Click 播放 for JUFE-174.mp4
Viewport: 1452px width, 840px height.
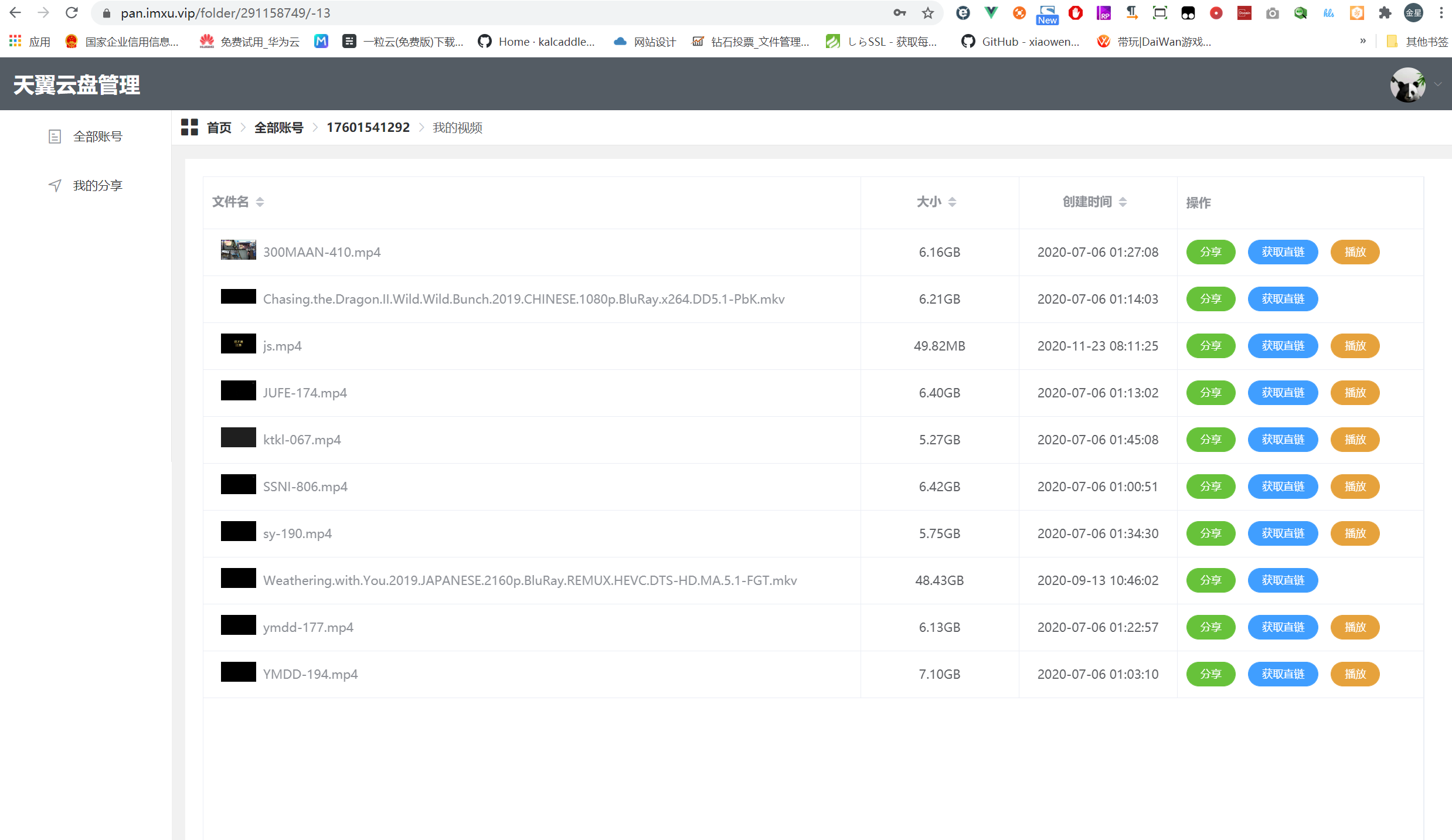[1355, 393]
